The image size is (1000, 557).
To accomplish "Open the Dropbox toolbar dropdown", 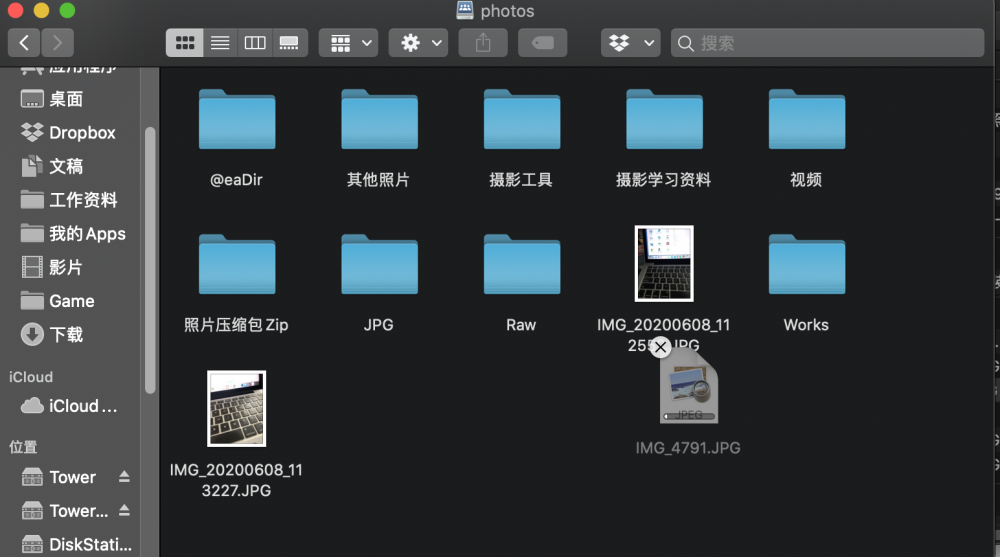I will tap(630, 43).
